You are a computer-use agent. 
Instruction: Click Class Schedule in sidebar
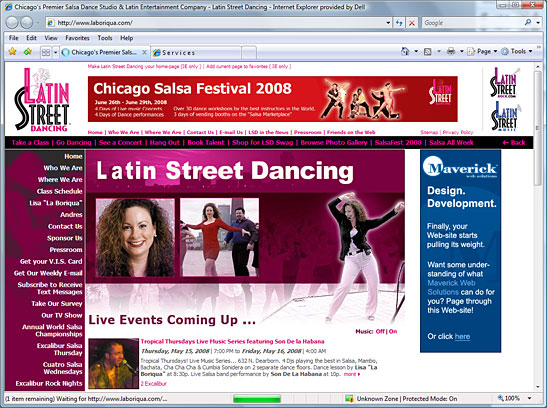[60, 191]
